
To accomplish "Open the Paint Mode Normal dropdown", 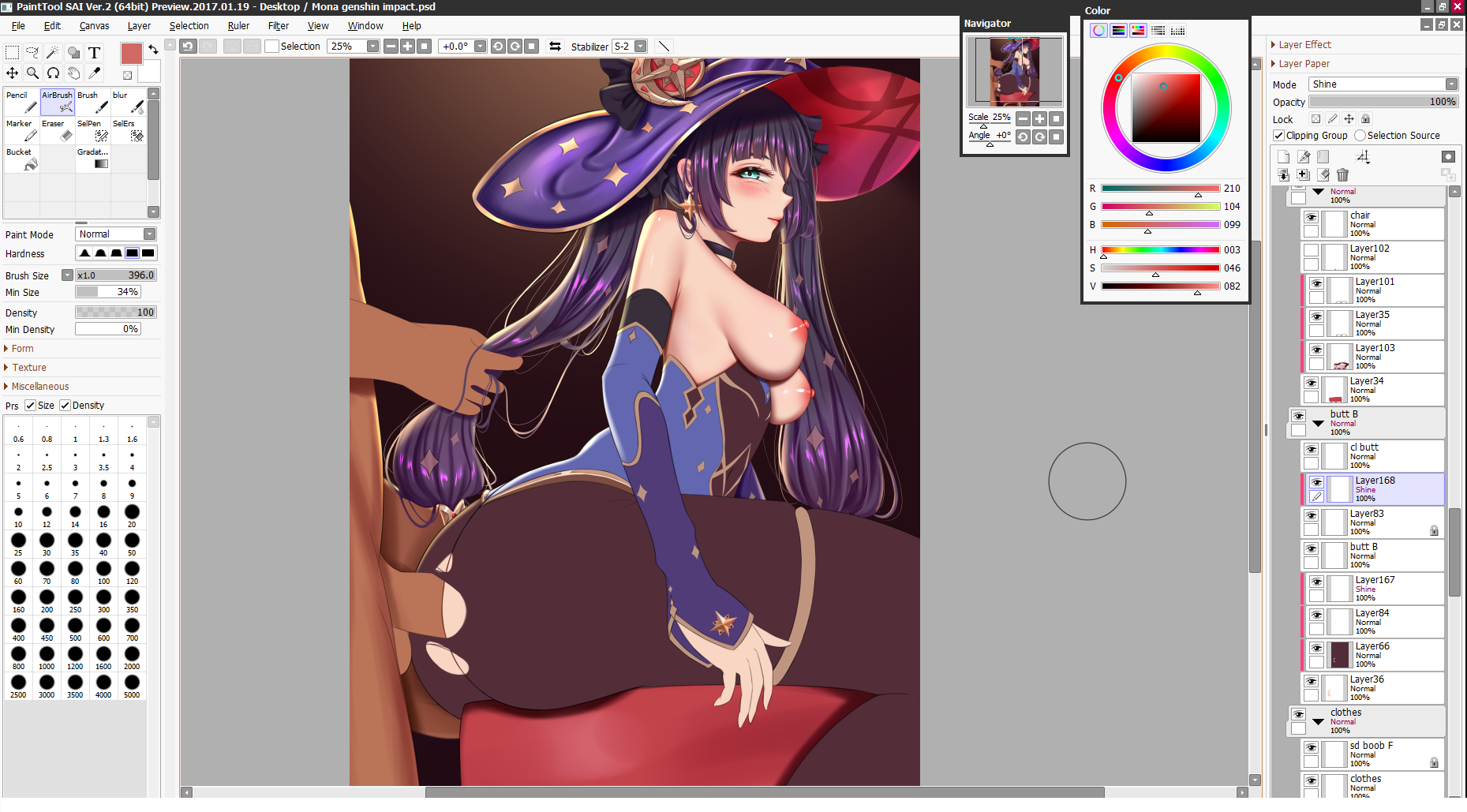I will point(150,234).
